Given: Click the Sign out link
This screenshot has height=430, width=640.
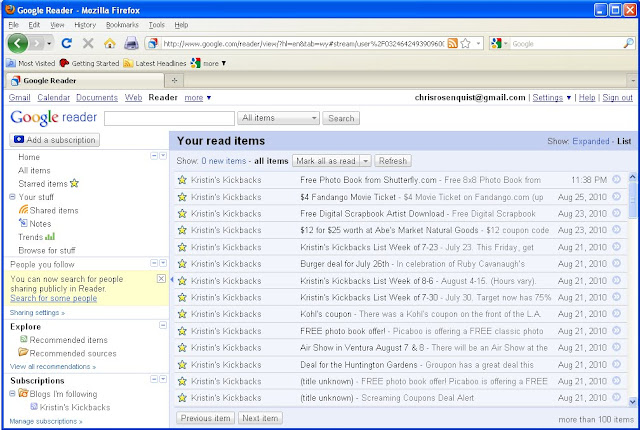Looking at the screenshot, I should coord(617,98).
